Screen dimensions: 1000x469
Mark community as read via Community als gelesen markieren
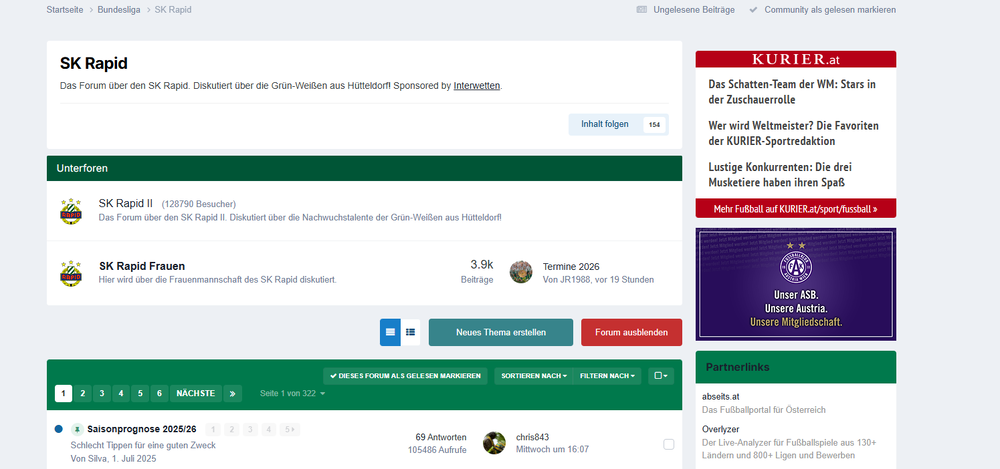pos(823,10)
